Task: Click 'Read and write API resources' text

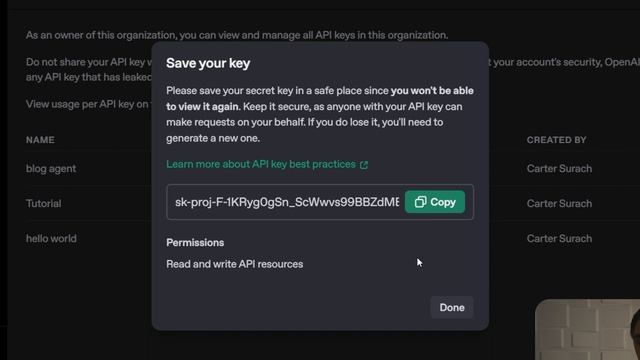Action: tap(235, 264)
